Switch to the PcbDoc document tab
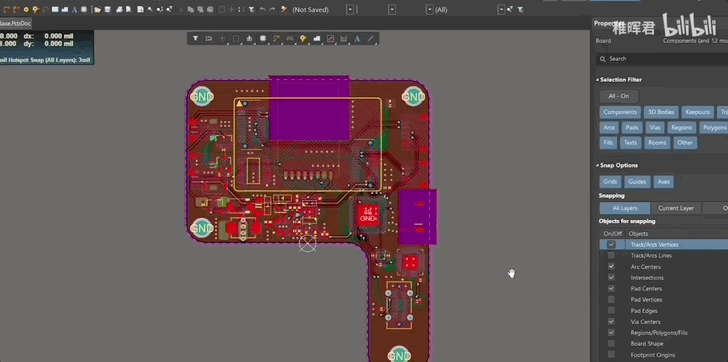The image size is (728, 362). pyautogui.click(x=15, y=23)
